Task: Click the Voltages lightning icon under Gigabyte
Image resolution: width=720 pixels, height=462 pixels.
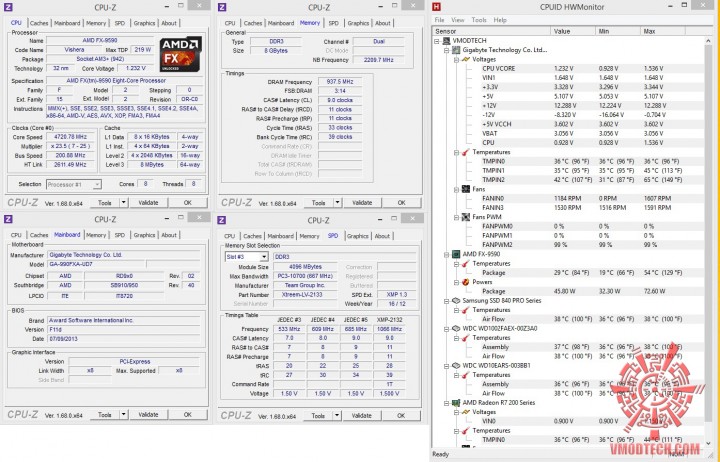Action: tap(466, 59)
